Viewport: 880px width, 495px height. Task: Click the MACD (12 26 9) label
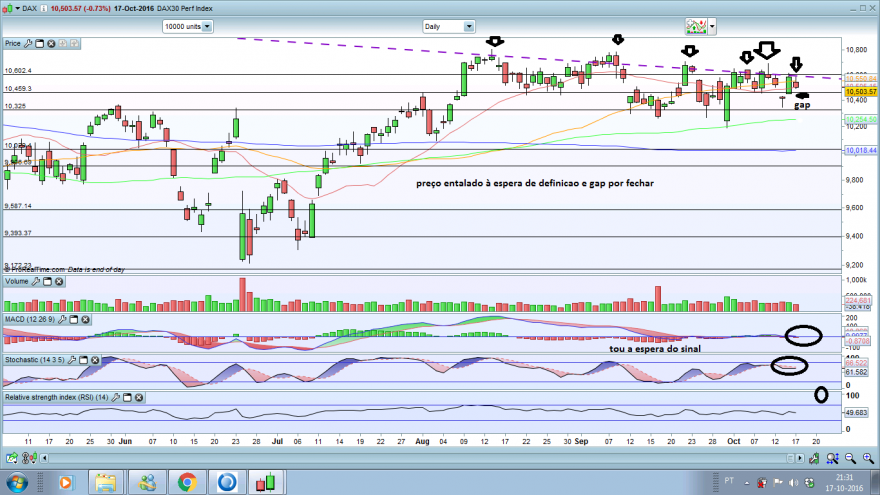pyautogui.click(x=30, y=319)
